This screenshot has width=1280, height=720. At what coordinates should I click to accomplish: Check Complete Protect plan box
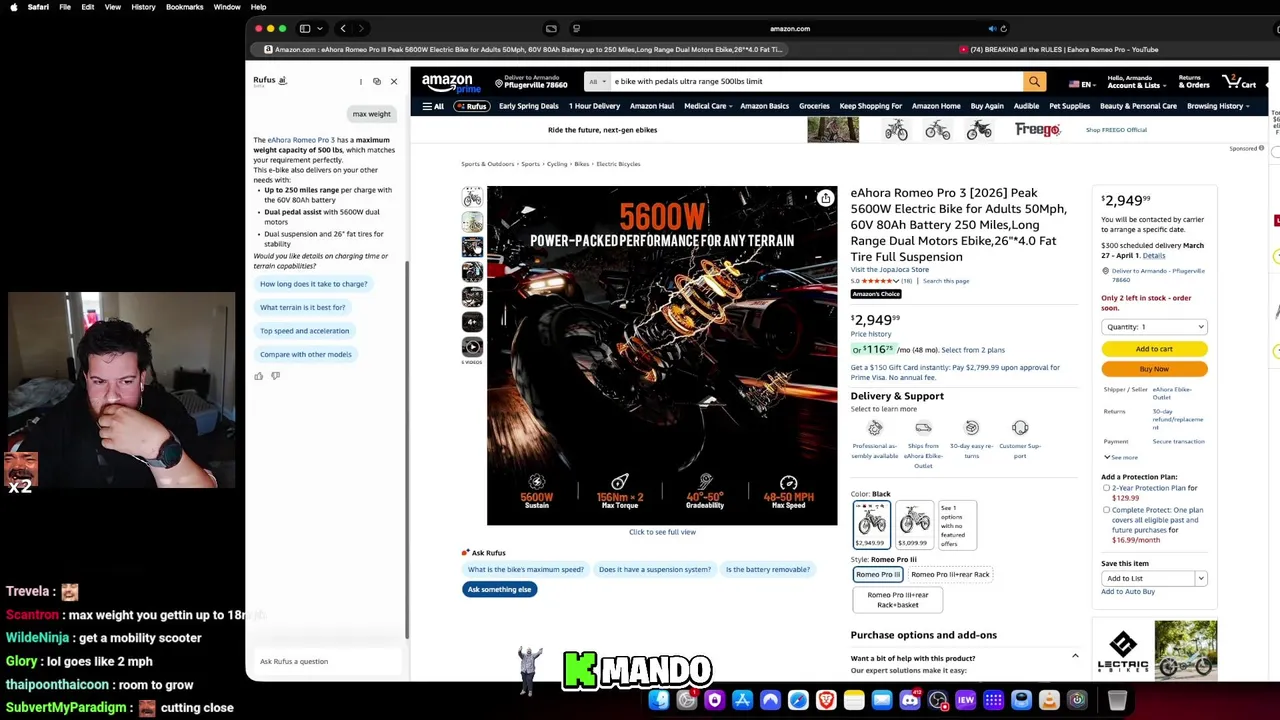pos(1106,510)
